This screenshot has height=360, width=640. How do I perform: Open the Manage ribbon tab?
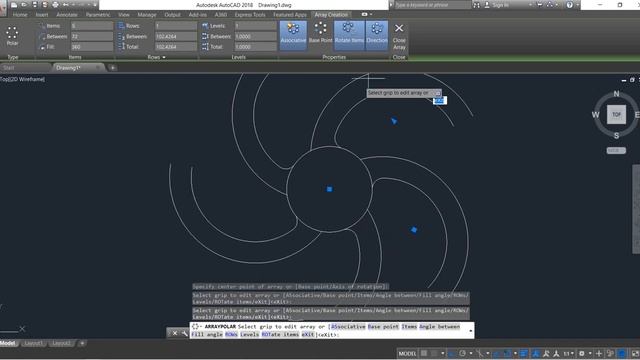147,15
